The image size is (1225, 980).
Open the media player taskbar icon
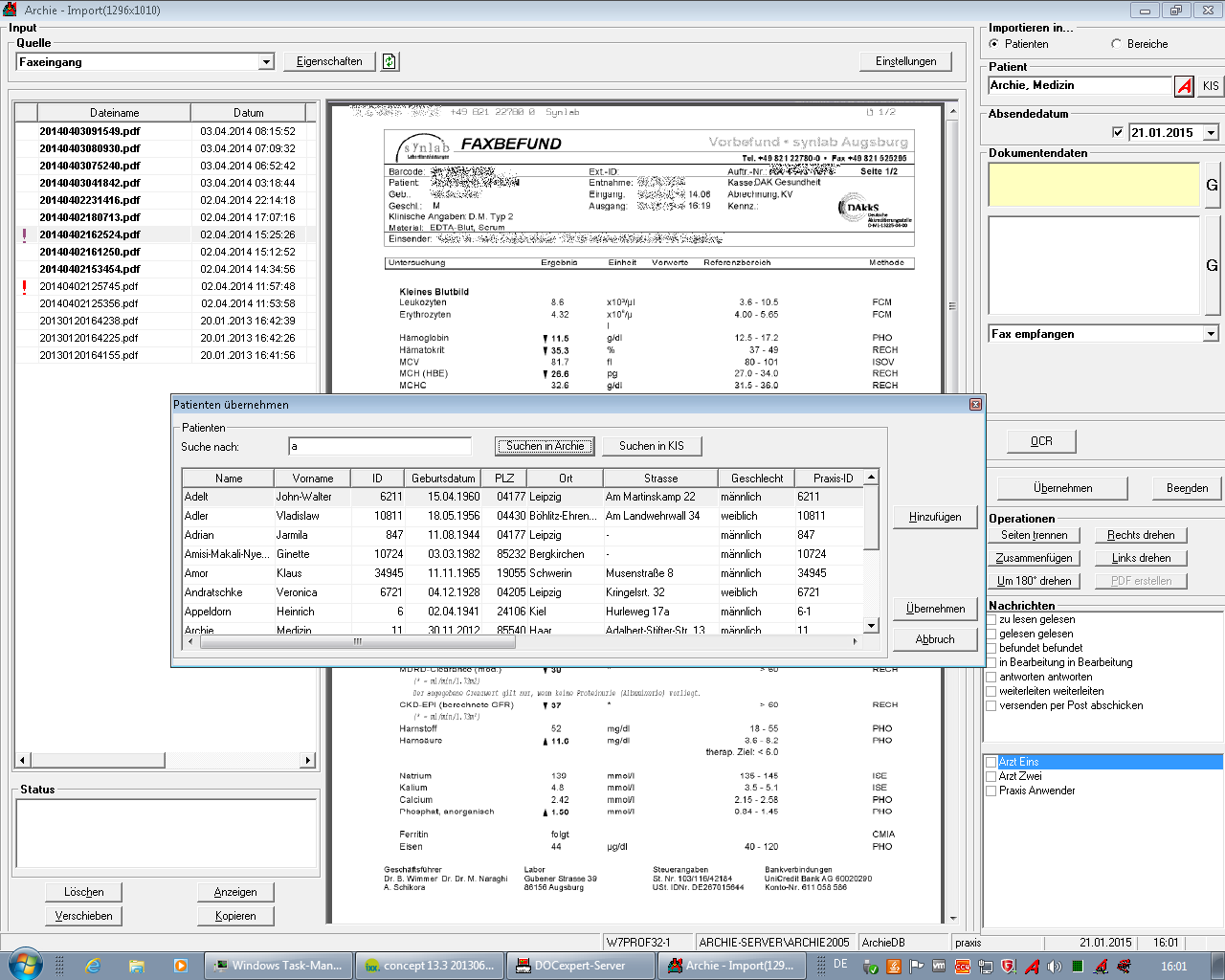pyautogui.click(x=180, y=966)
